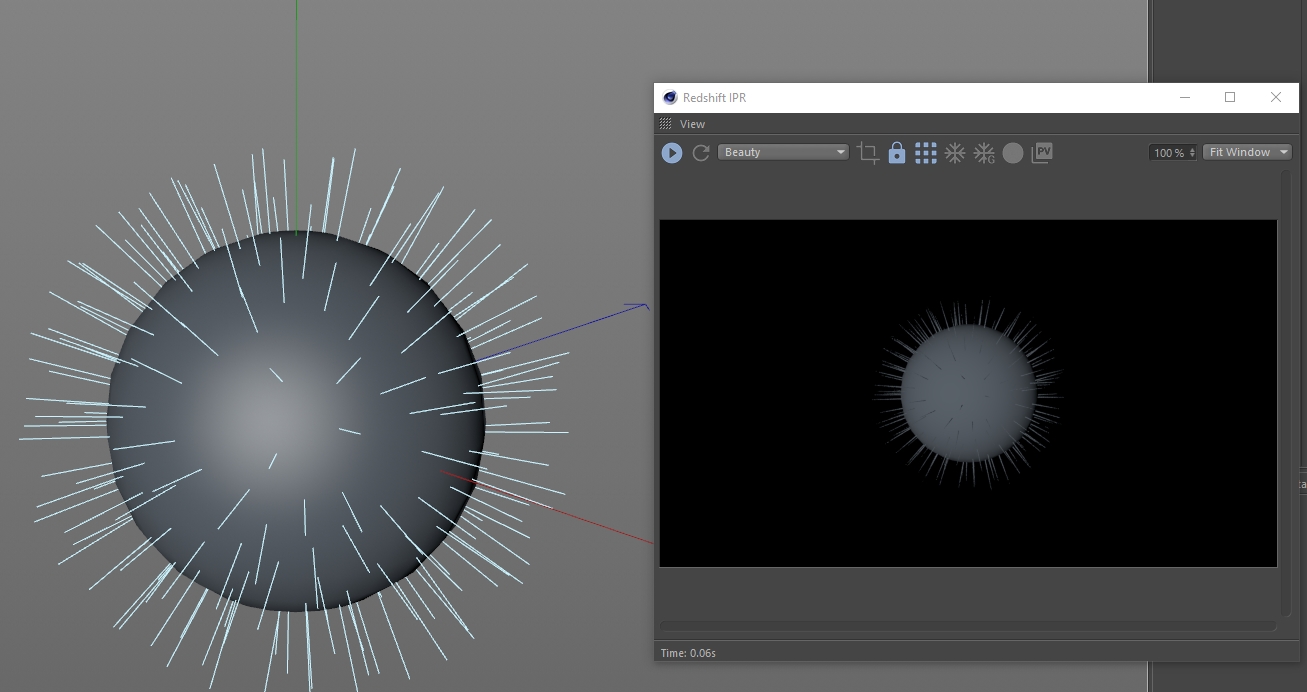Click the Redshift IPR render preview image
1307x692 pixels.
tap(968, 393)
